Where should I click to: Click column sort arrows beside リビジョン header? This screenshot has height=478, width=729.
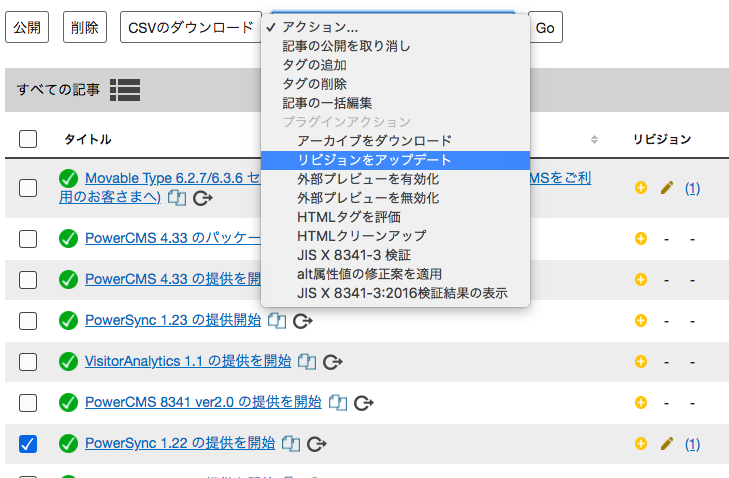point(594,139)
